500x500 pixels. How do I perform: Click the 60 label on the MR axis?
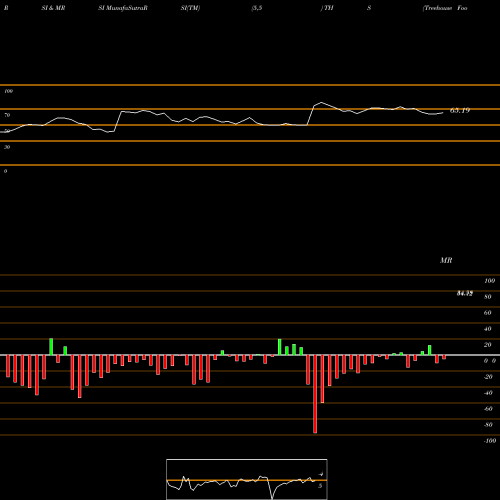(488, 313)
